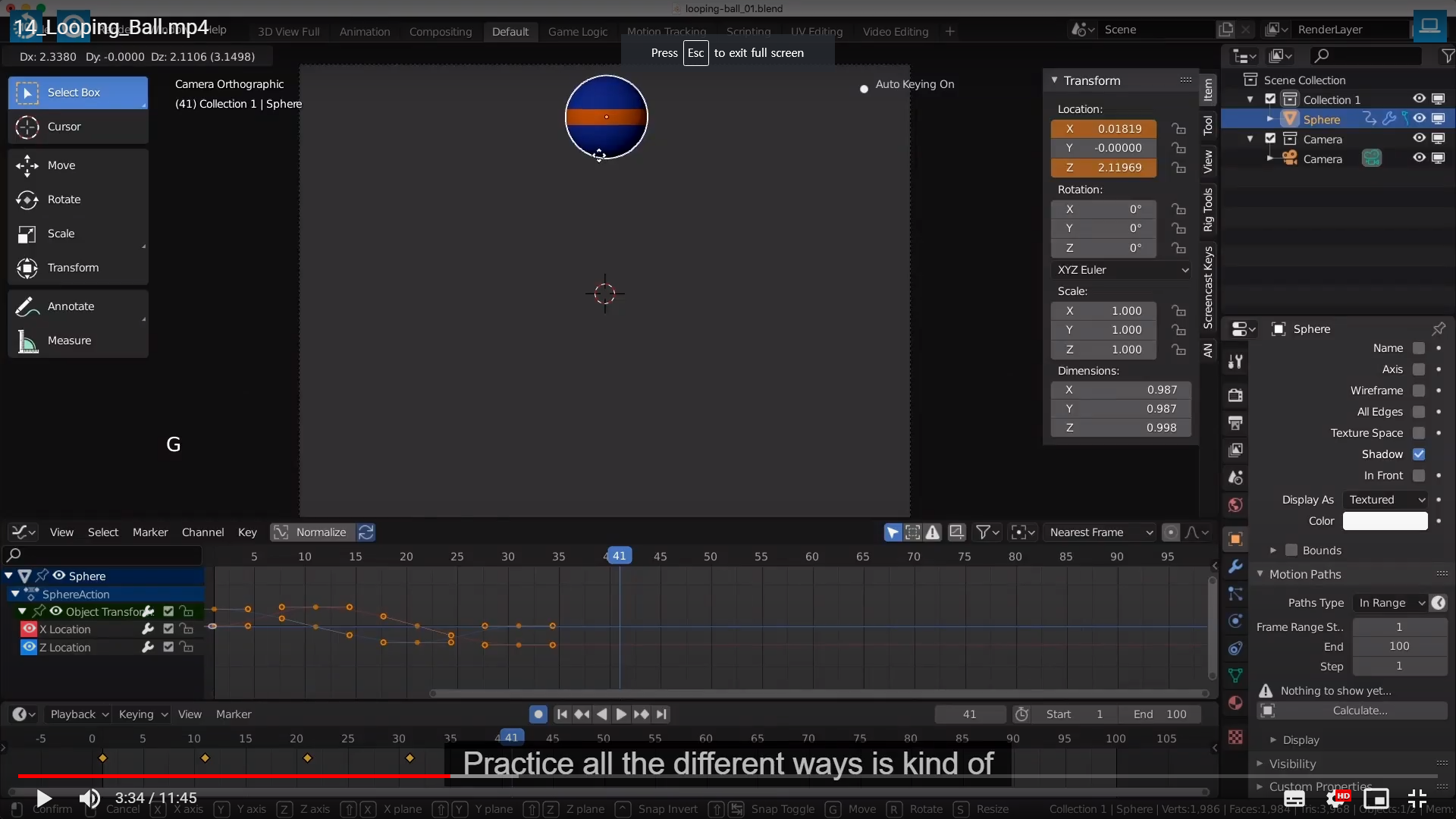Jump to the timeline's first frame
The image size is (1456, 819).
pos(562,714)
